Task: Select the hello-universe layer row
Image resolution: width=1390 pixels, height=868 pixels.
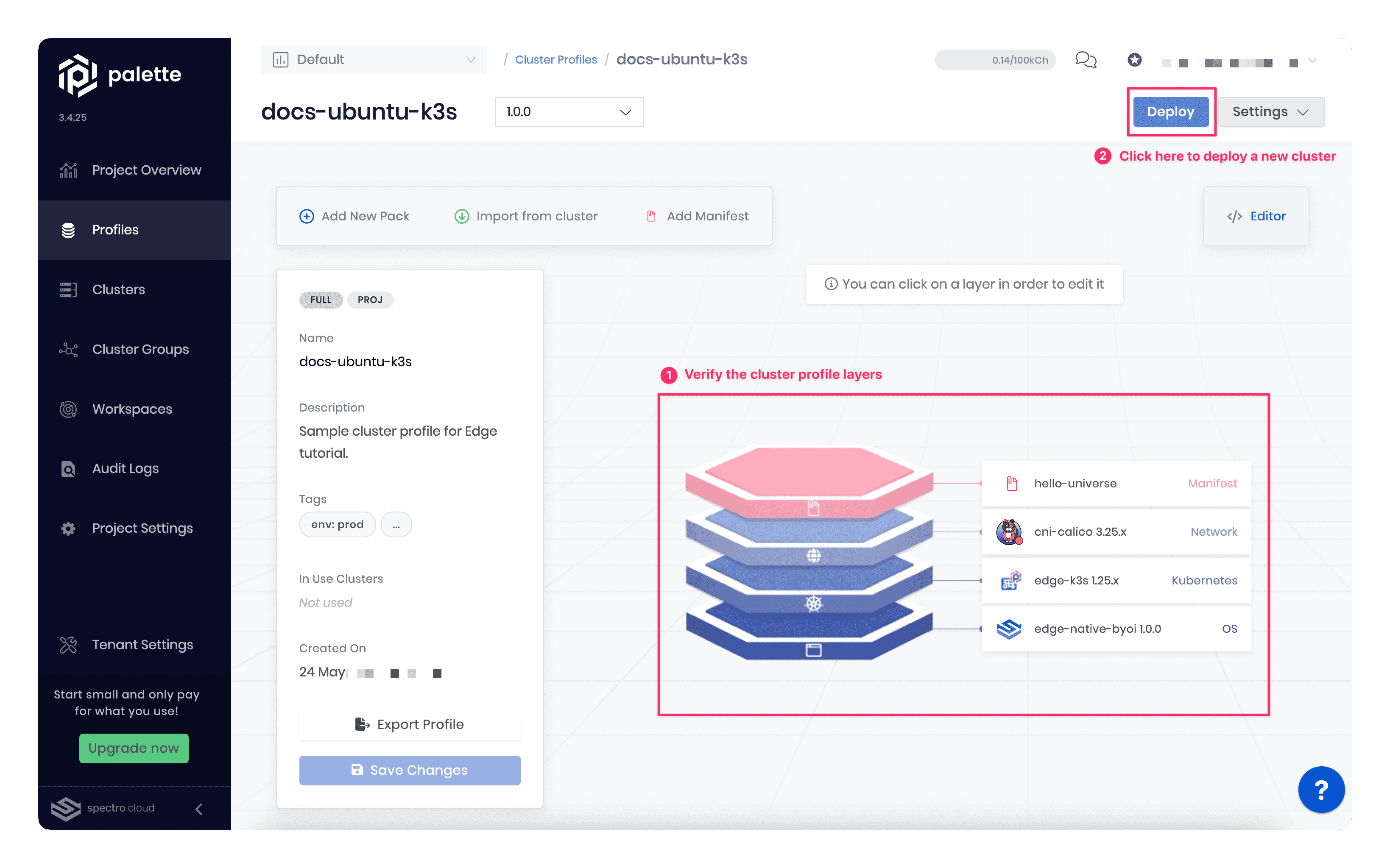Action: pyautogui.click(x=1116, y=483)
